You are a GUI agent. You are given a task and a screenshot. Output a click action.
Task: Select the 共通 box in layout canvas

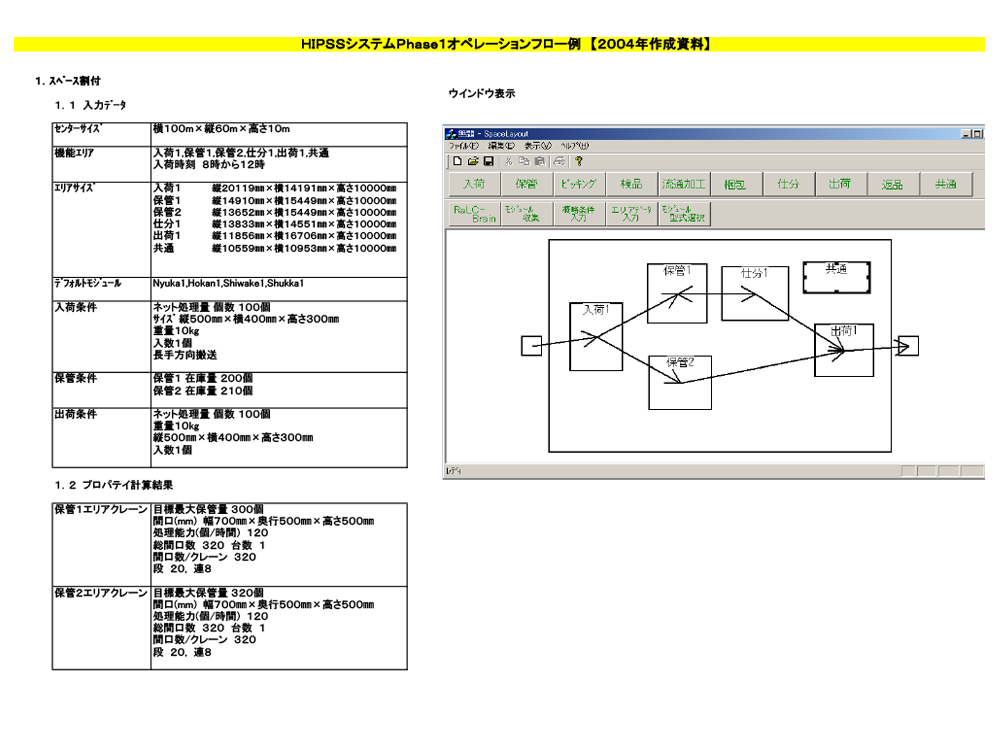[x=836, y=278]
